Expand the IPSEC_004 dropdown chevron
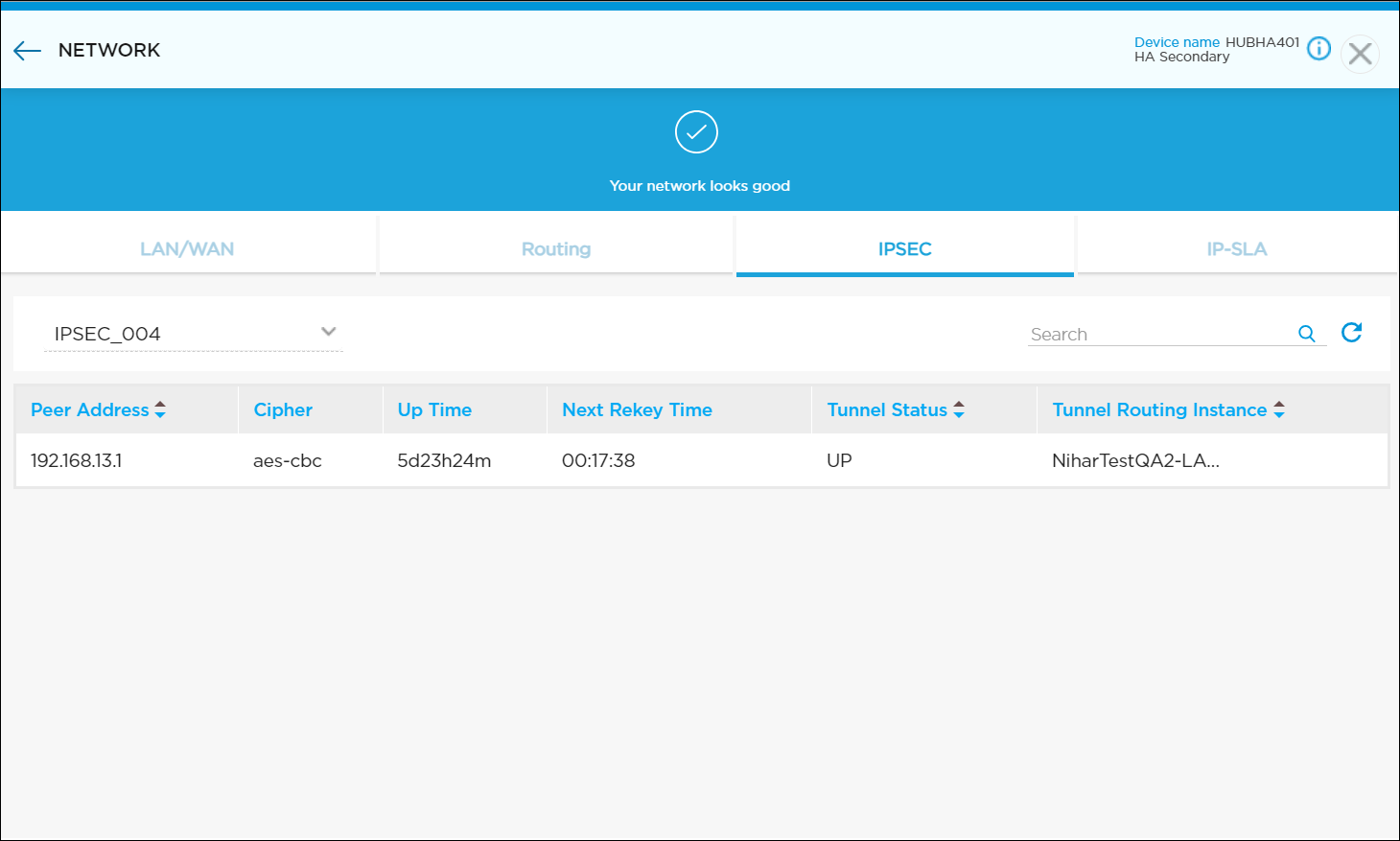 [328, 332]
